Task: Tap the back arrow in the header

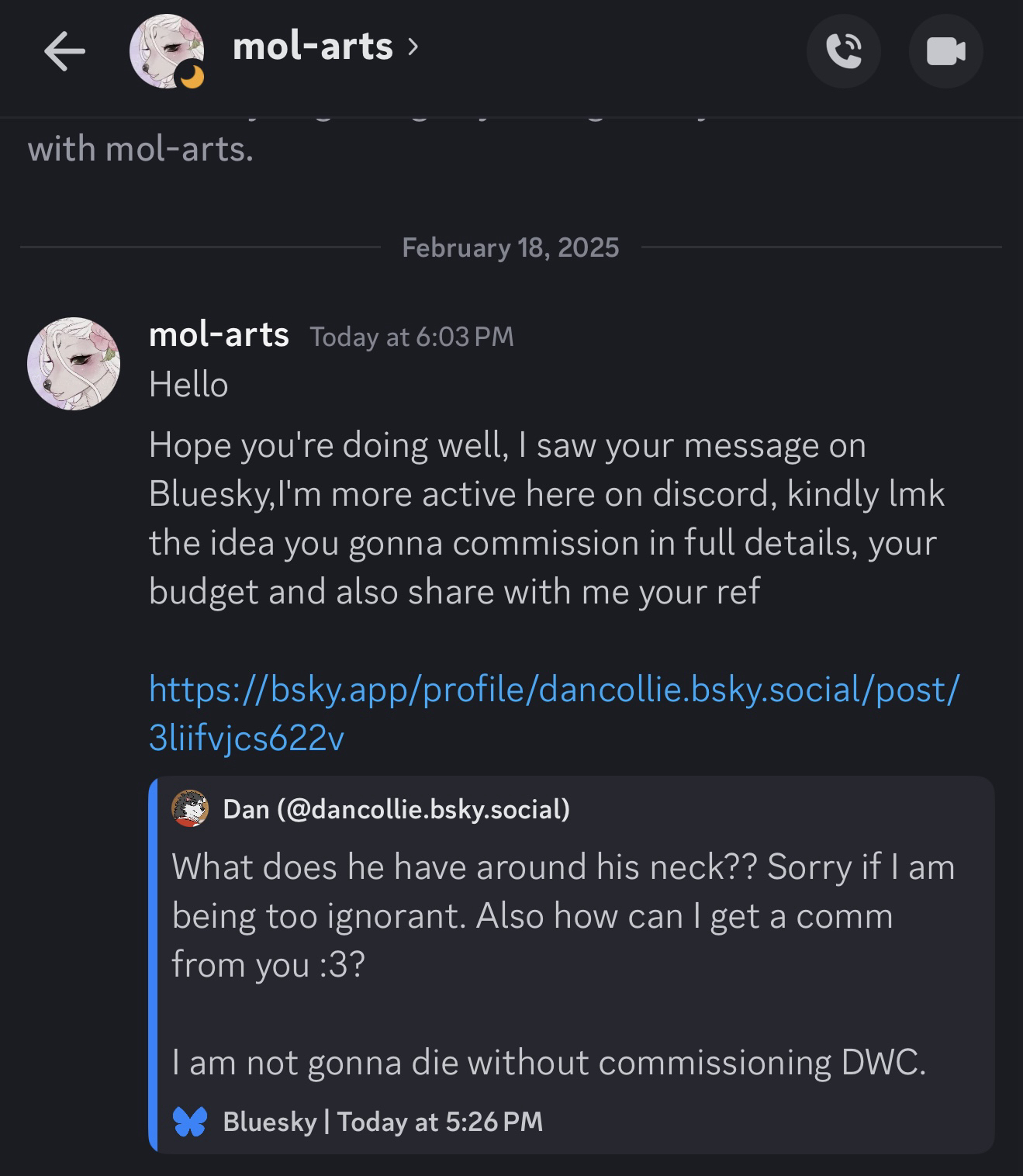Action: [64, 52]
